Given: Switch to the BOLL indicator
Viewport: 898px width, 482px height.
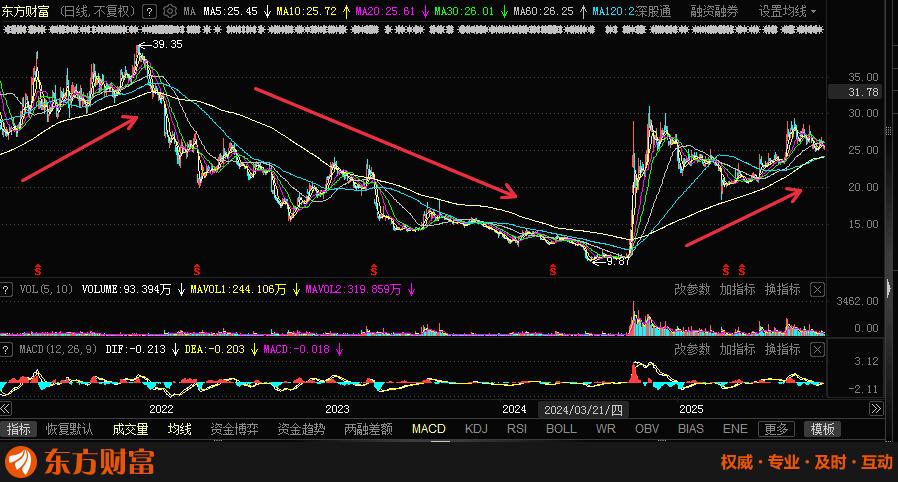Looking at the screenshot, I should [561, 429].
